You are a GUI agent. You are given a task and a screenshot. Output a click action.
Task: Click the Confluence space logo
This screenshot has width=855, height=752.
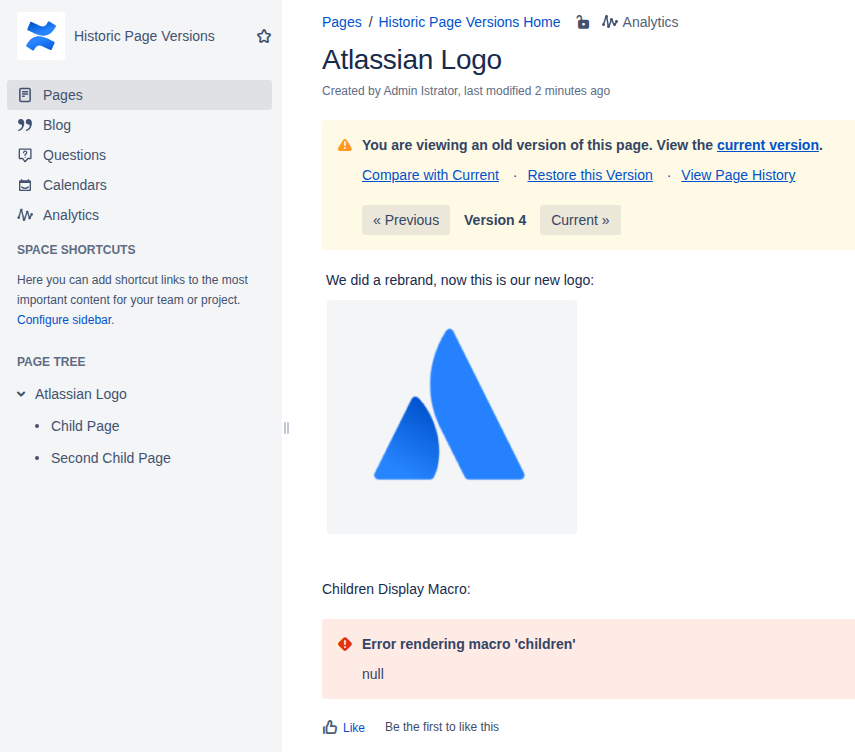coord(41,36)
